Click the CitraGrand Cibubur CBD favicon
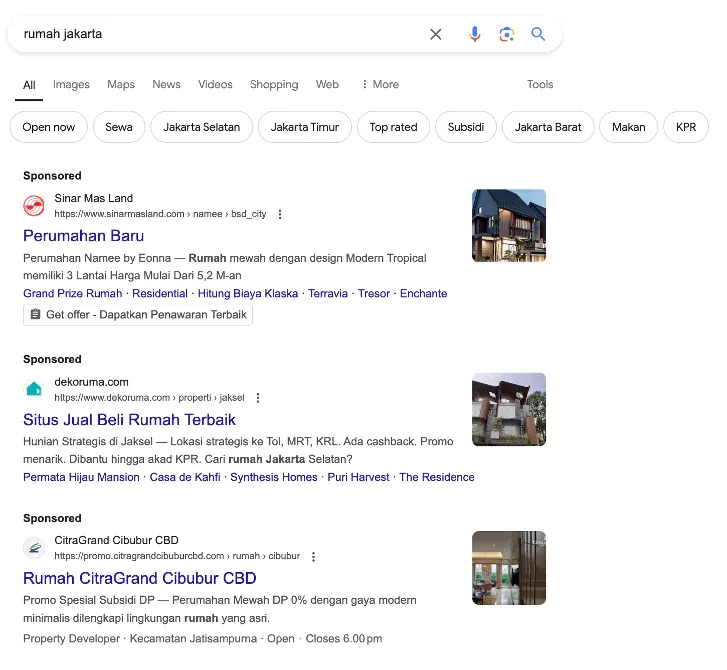 [x=34, y=548]
